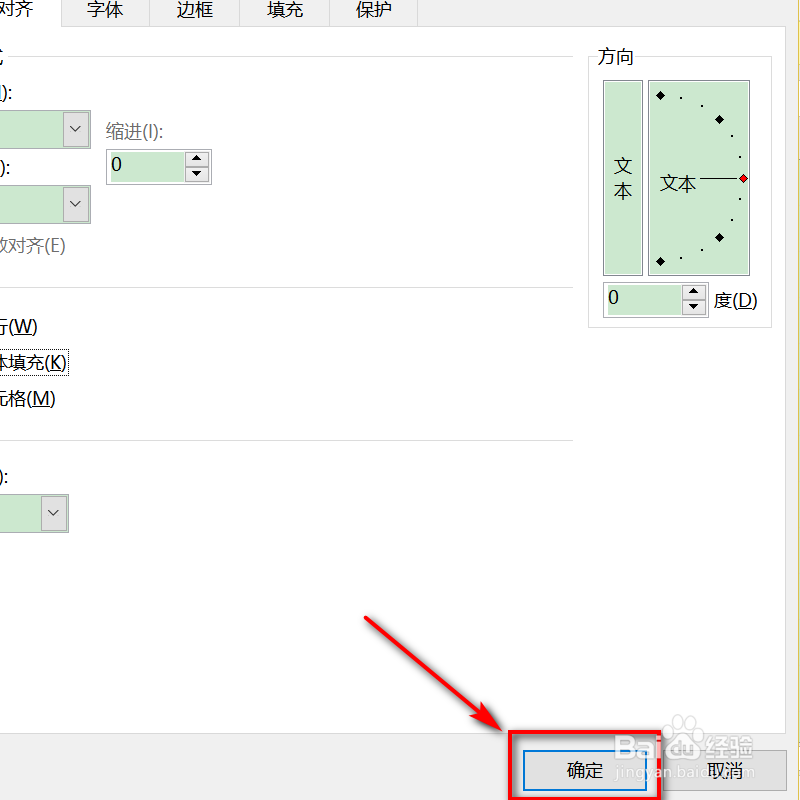800x800 pixels.
Task: Select the vertical 文本 orientation box
Action: click(x=623, y=178)
